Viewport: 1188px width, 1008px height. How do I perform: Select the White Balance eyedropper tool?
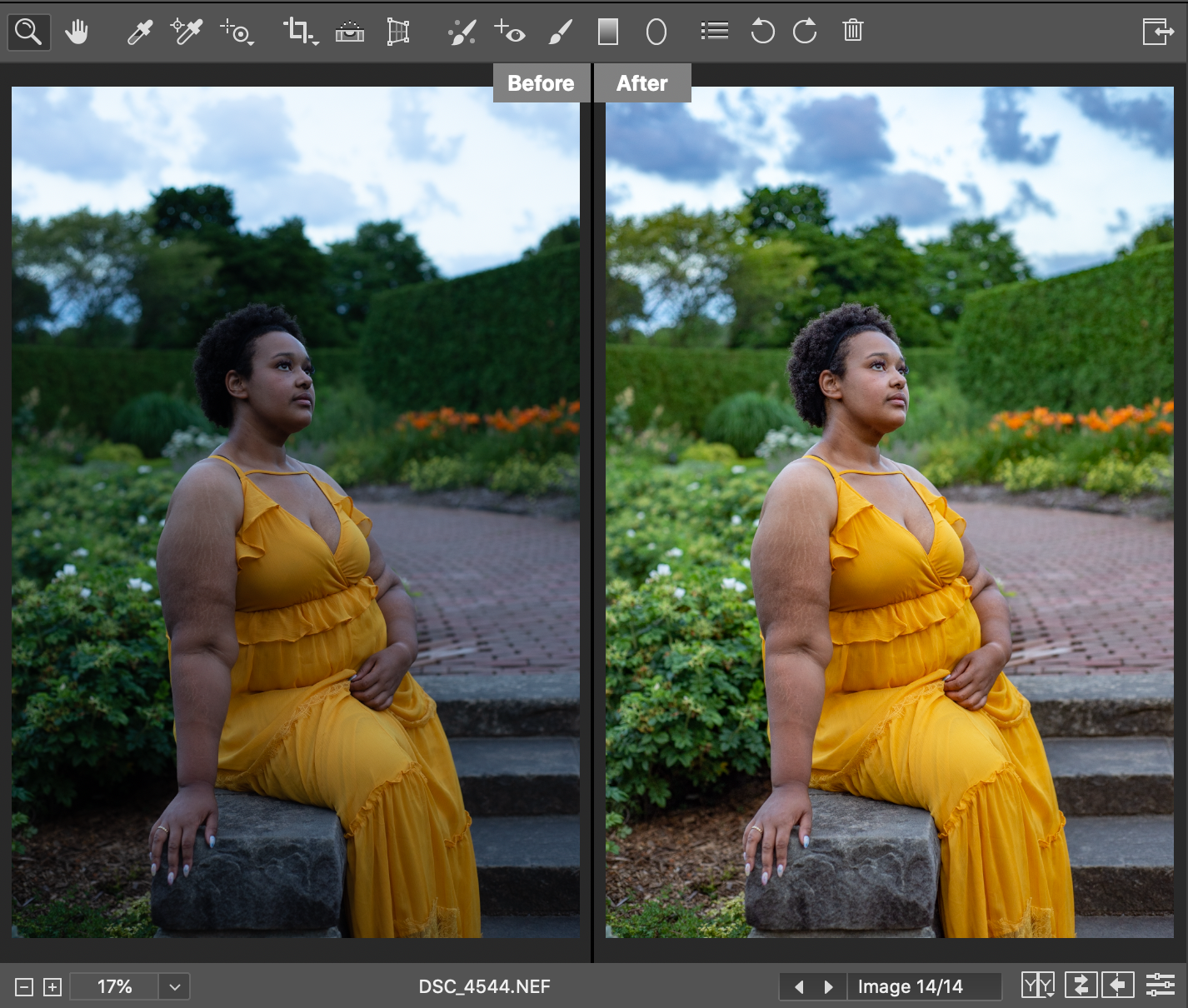point(139,32)
